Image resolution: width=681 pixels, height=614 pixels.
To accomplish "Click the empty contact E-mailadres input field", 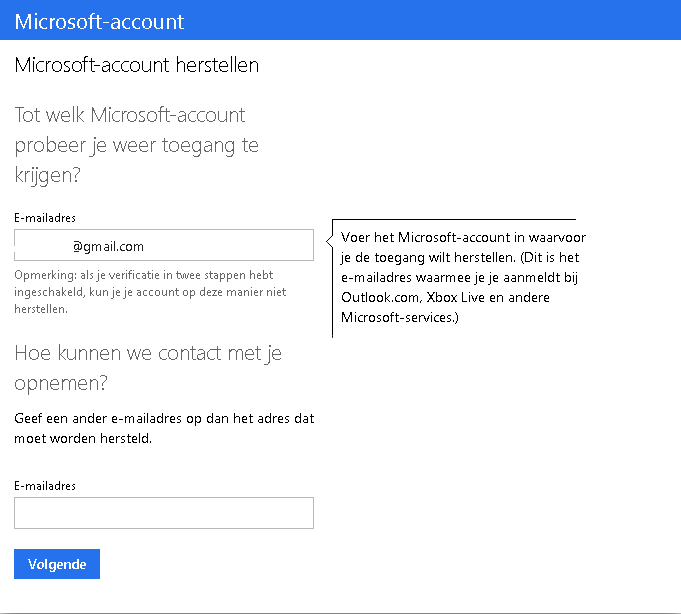I will tap(164, 513).
